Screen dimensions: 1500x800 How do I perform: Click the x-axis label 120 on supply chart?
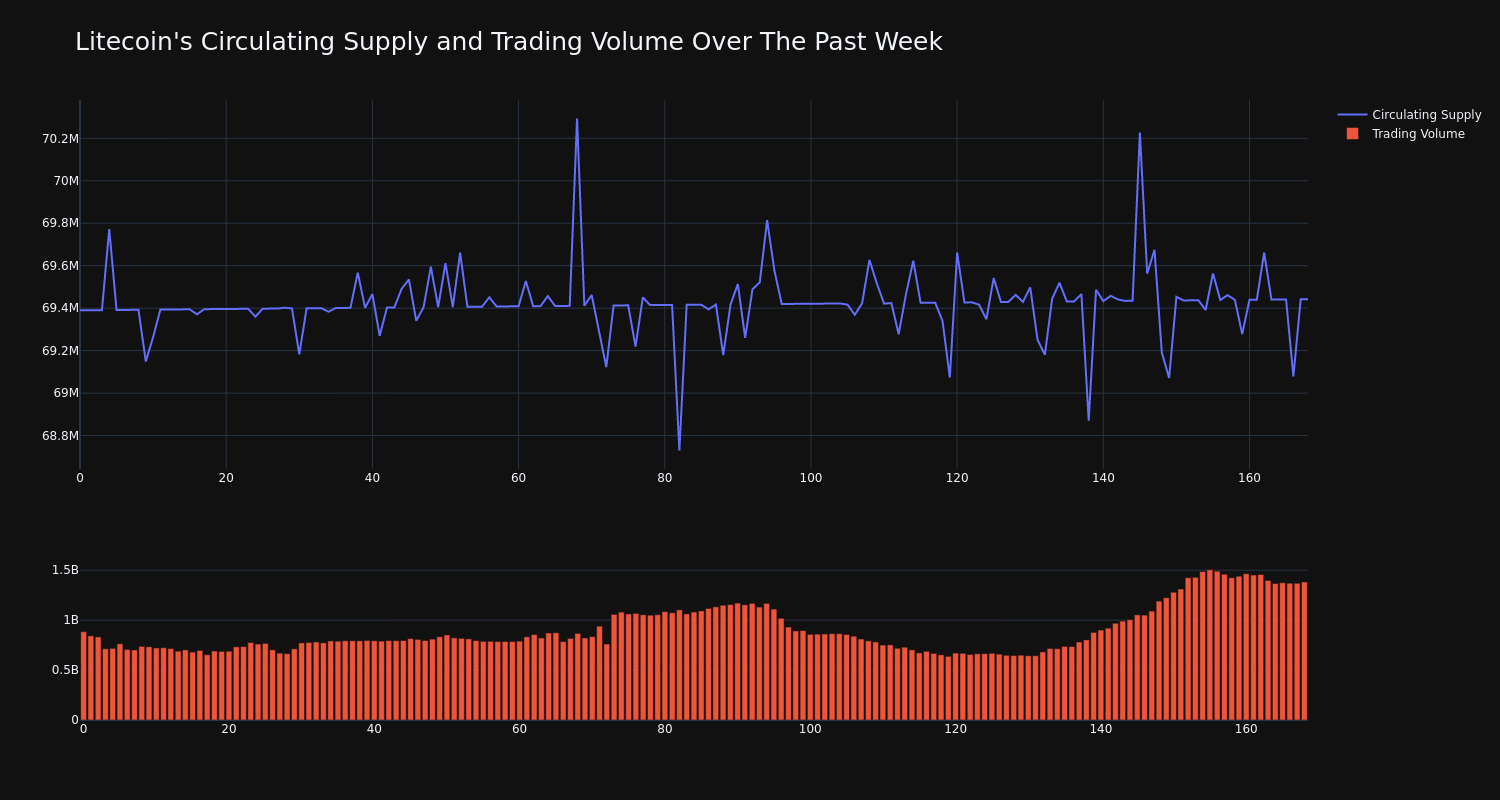tap(957, 478)
